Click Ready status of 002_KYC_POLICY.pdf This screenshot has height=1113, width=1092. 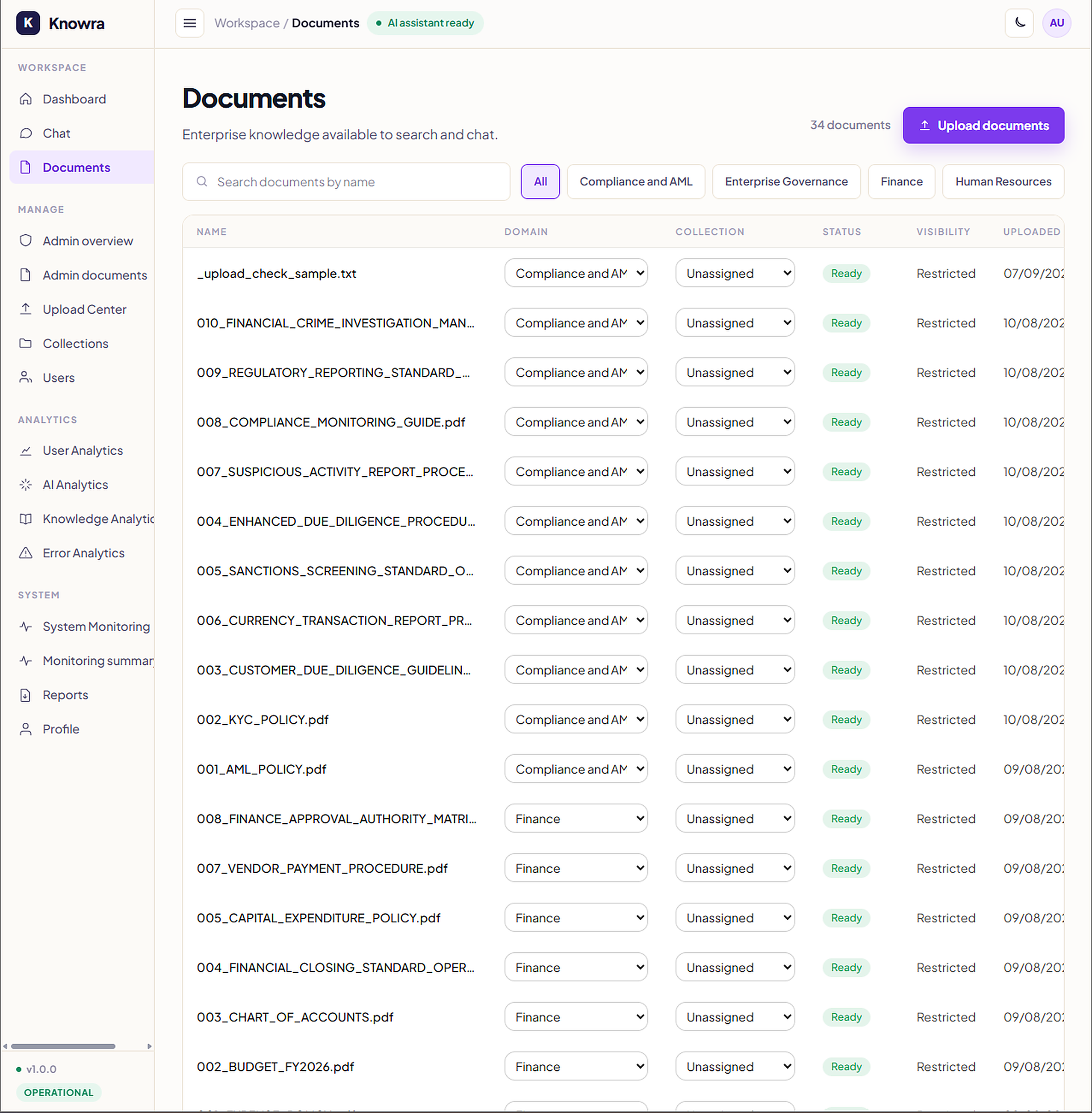tap(846, 720)
